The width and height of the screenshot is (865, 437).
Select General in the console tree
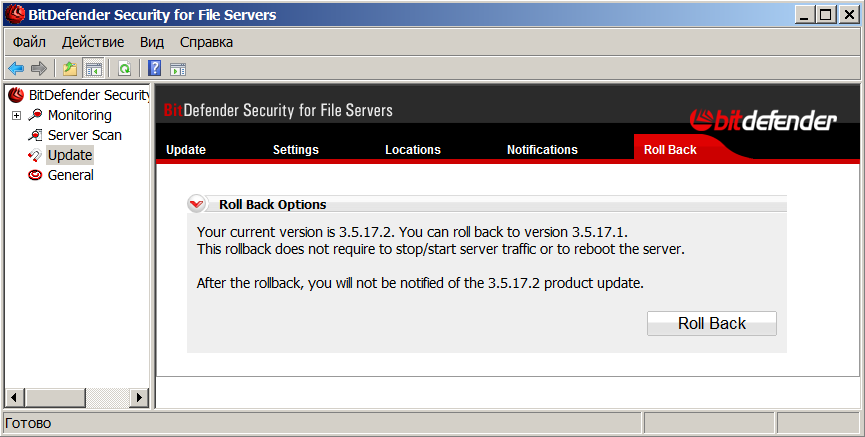tap(70, 175)
